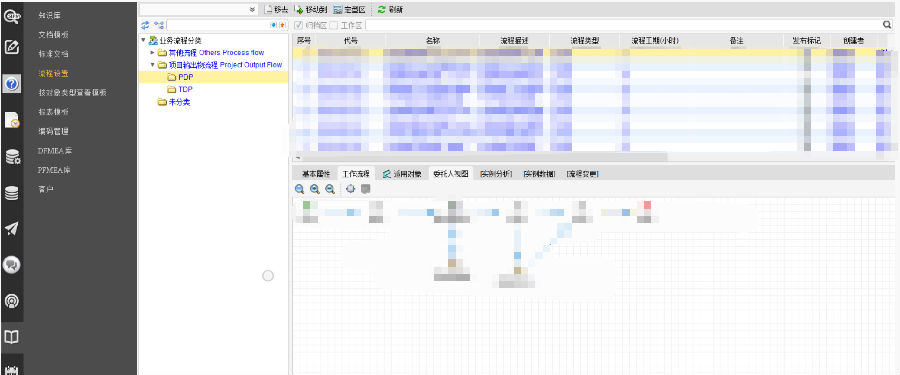Click the magnifier search icon at far right

(887, 25)
